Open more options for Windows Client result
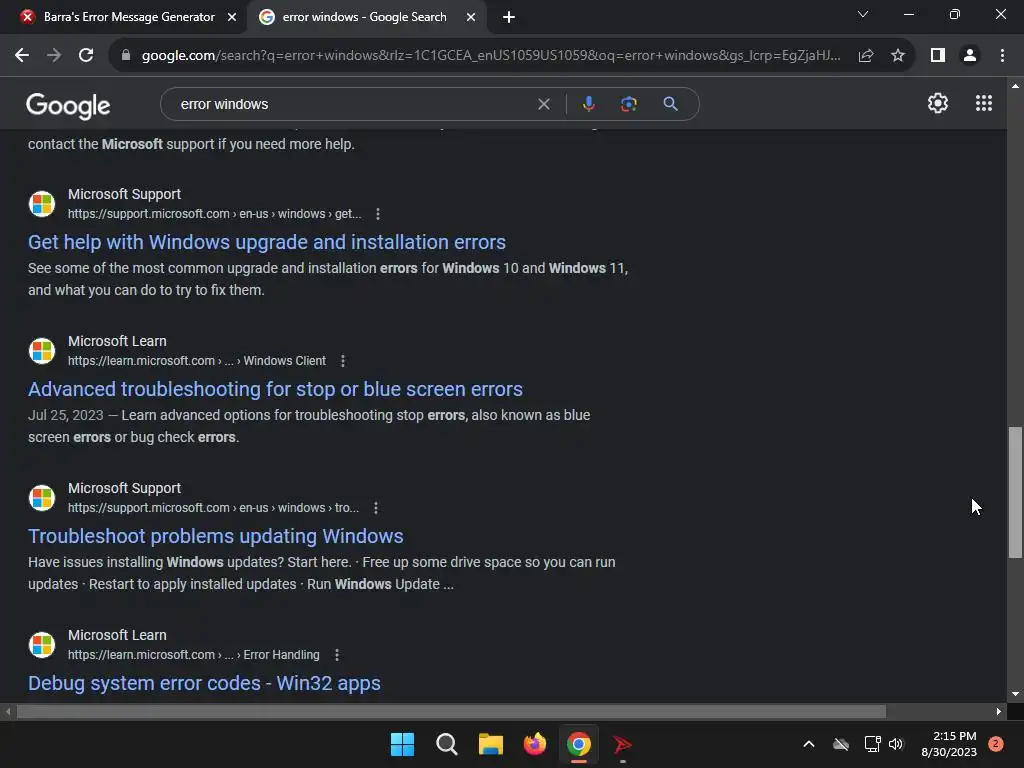Viewport: 1024px width, 768px height. pos(342,361)
